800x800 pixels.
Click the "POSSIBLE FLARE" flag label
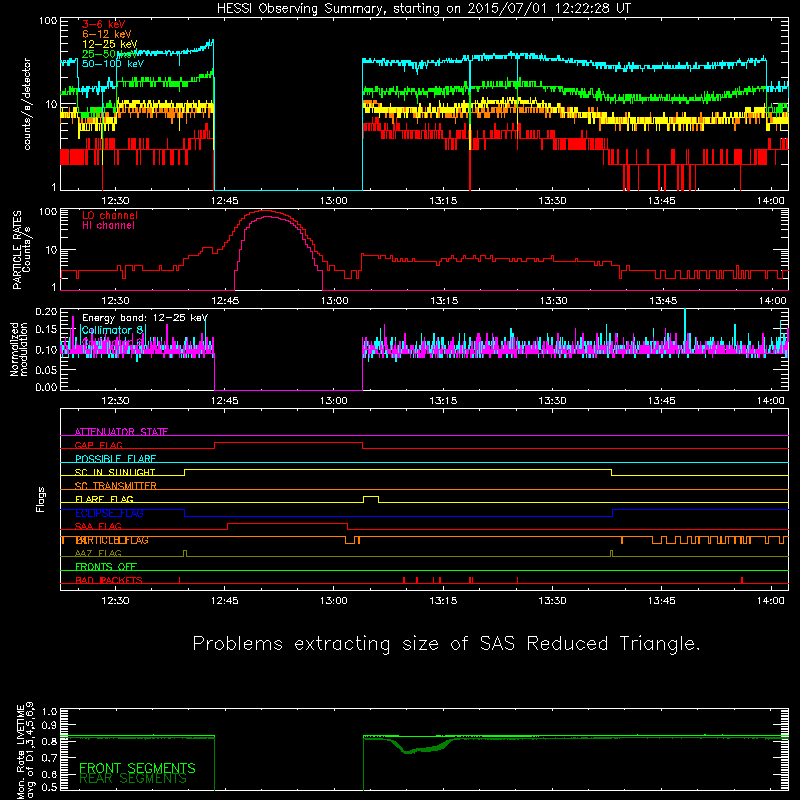115,459
